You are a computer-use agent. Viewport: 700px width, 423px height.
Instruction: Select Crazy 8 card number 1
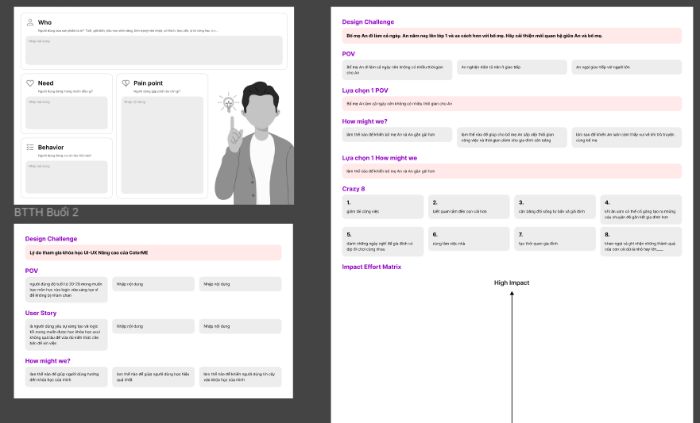(x=383, y=207)
